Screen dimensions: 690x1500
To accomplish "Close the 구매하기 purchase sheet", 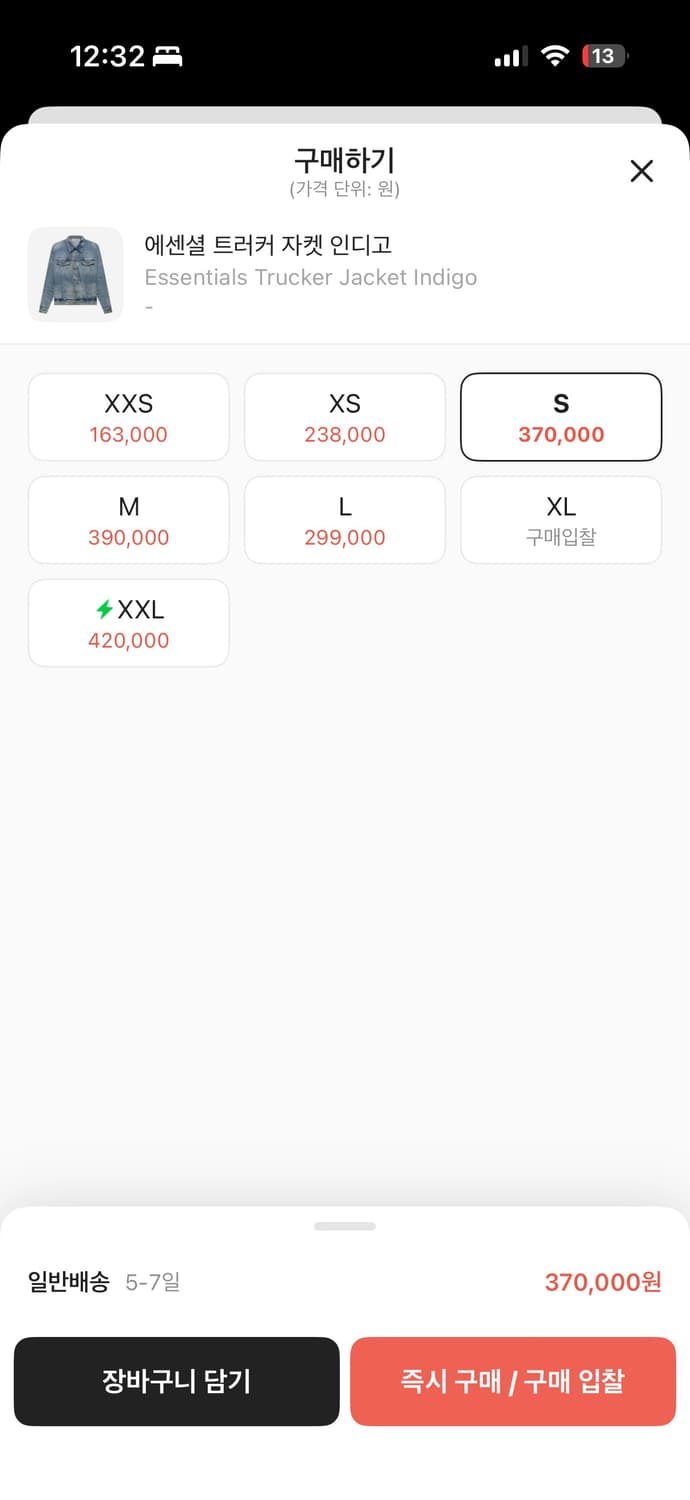I will (641, 171).
